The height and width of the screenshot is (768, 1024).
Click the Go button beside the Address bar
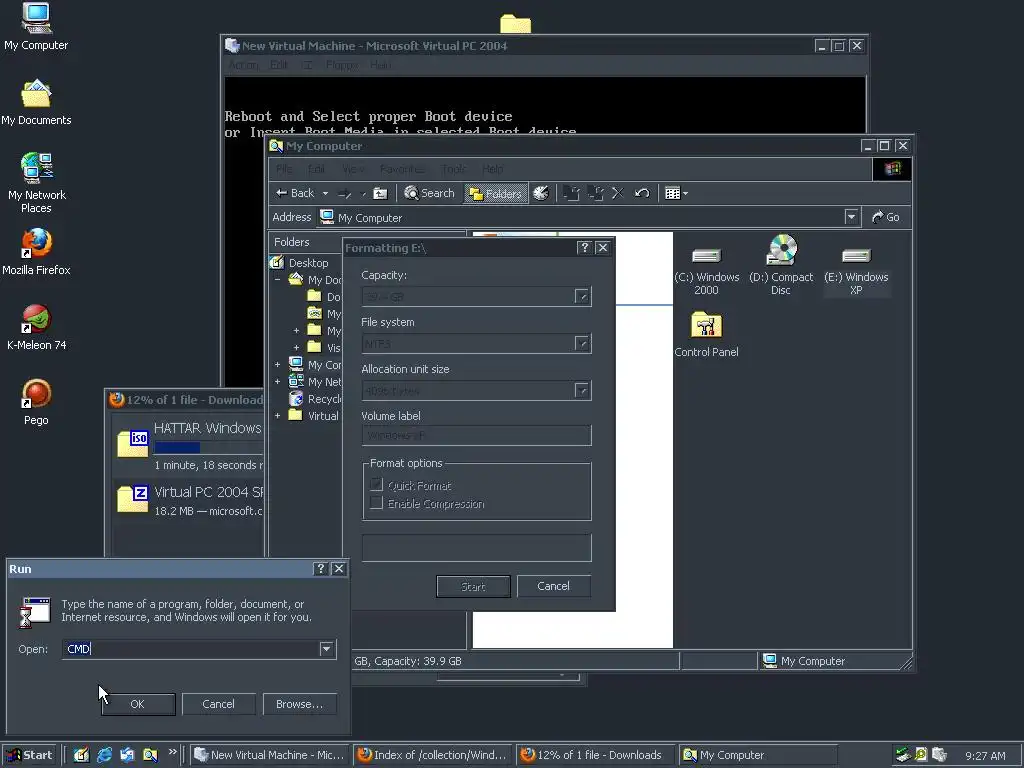click(x=886, y=217)
